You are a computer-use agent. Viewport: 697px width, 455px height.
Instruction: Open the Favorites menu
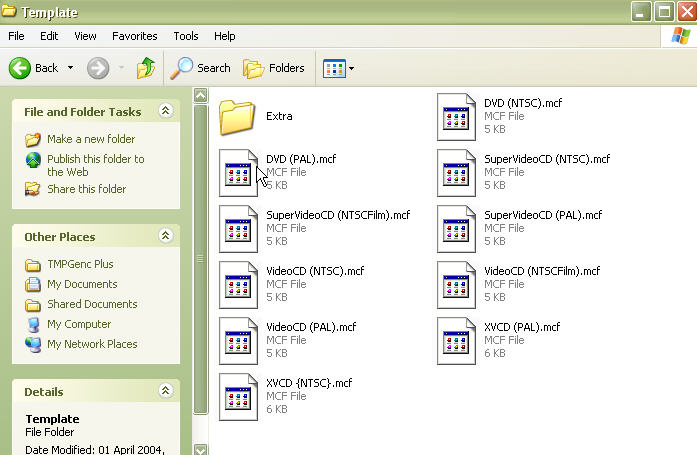pos(135,36)
